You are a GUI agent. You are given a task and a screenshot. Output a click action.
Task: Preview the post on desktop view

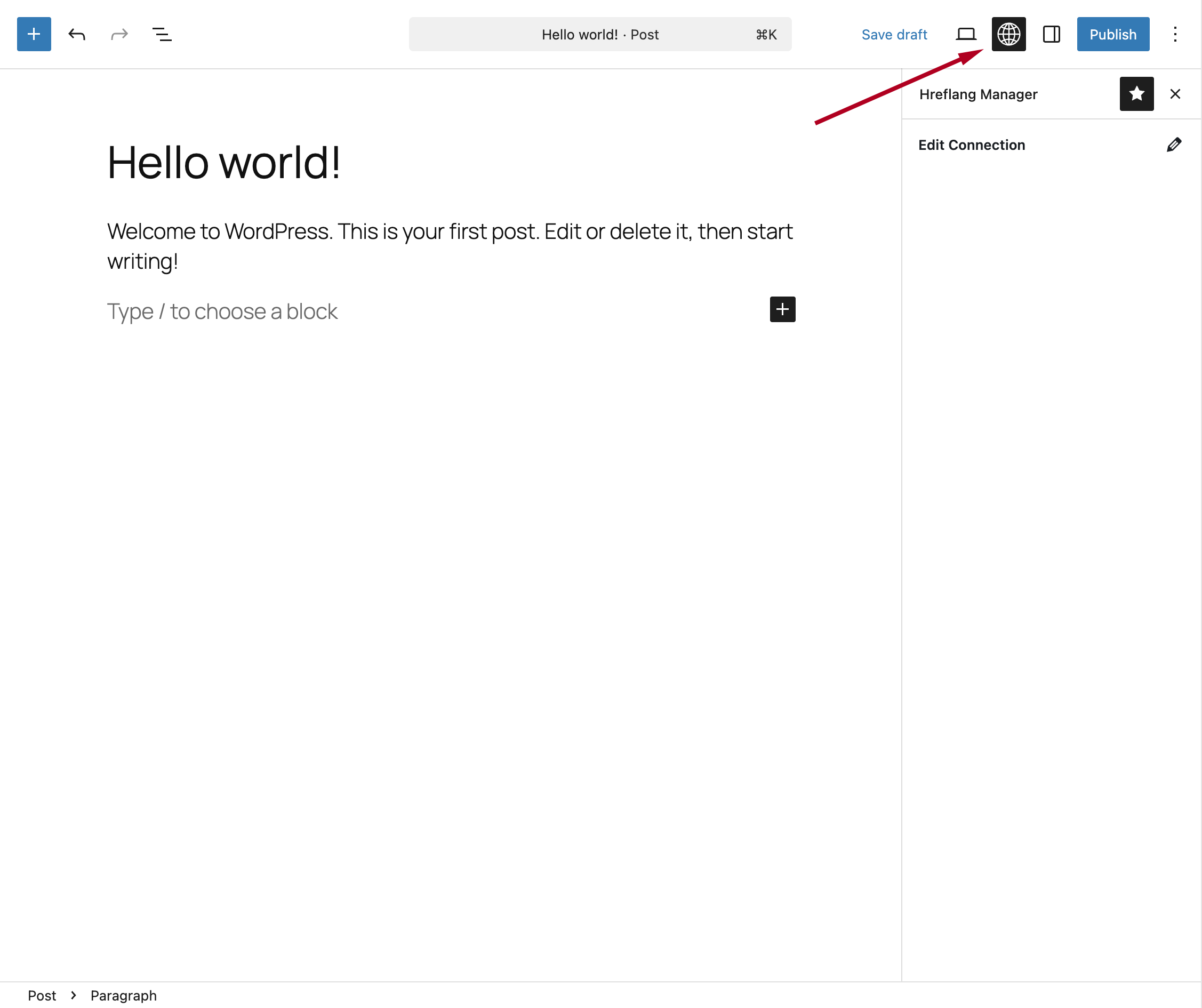[967, 34]
